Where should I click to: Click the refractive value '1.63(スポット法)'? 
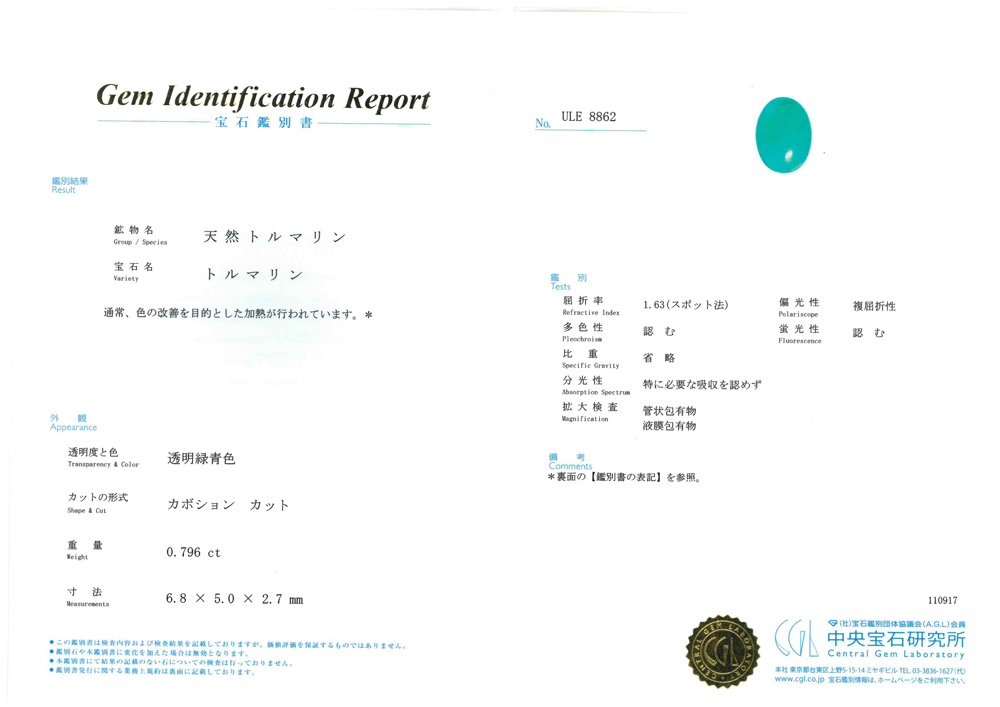pyautogui.click(x=686, y=305)
